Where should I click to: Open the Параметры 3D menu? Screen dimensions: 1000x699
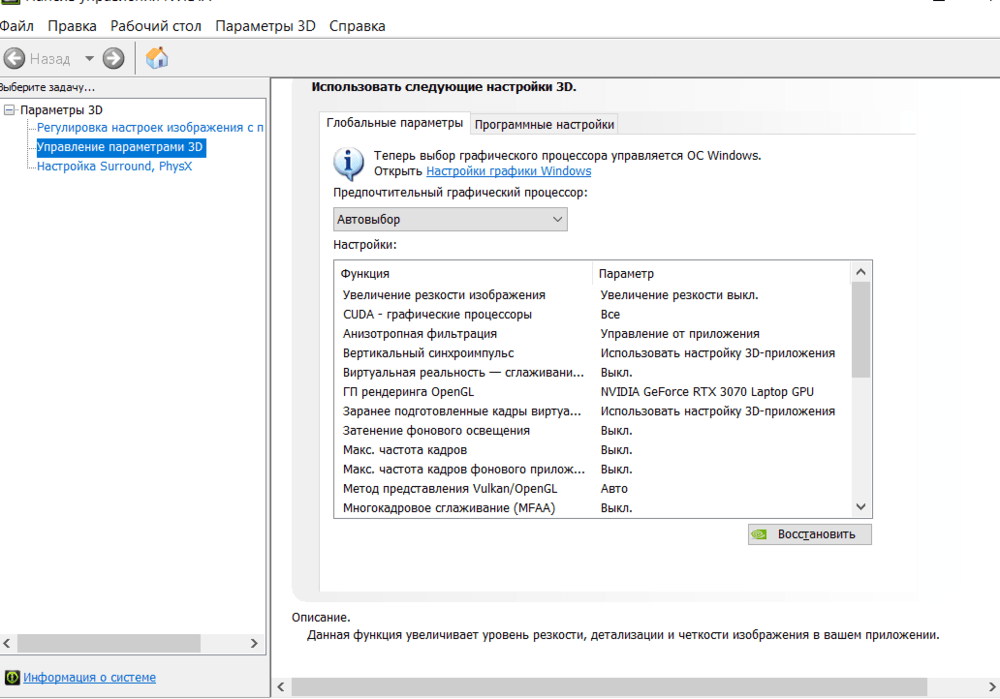point(265,26)
